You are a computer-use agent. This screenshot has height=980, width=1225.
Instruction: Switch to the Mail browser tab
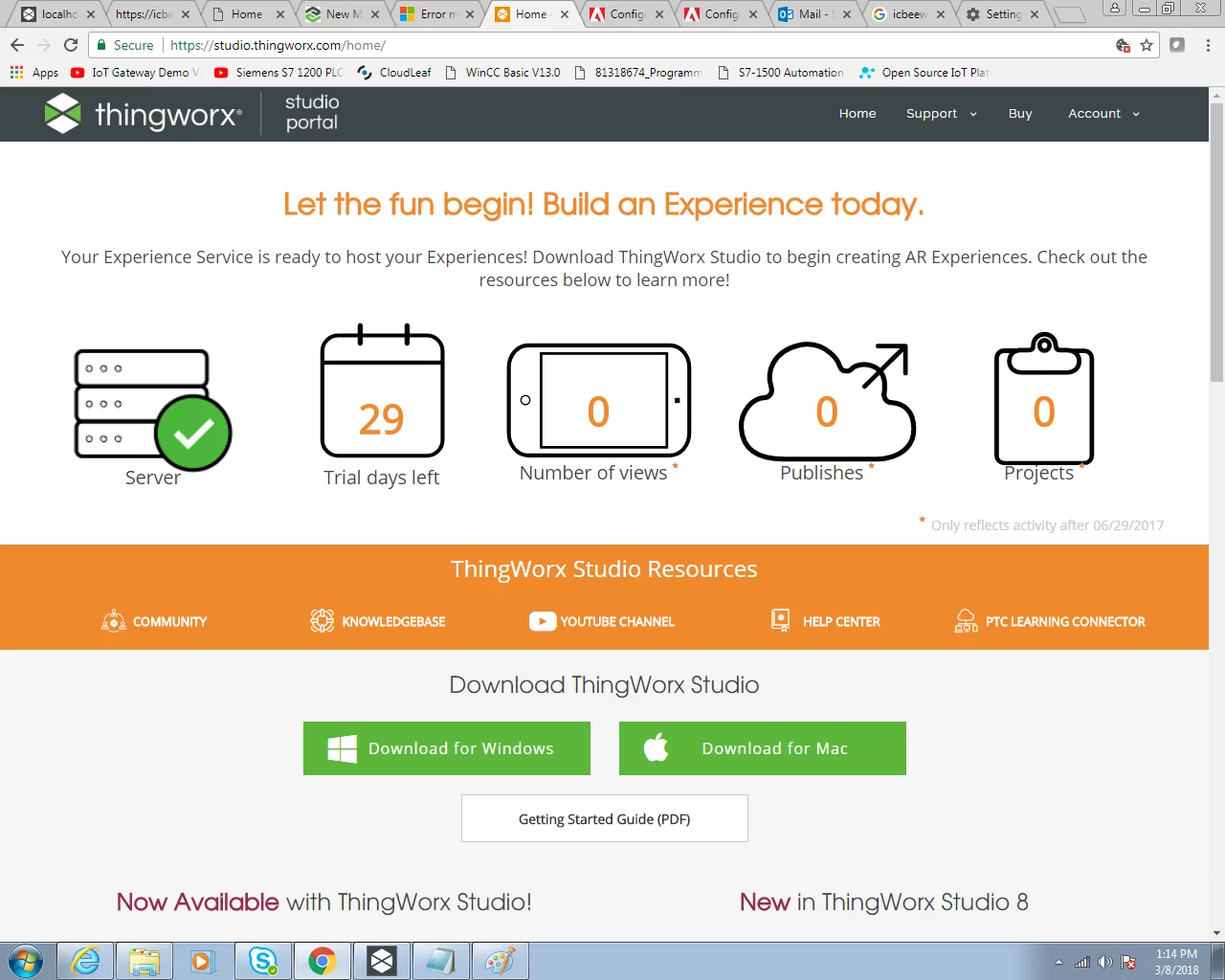(812, 14)
